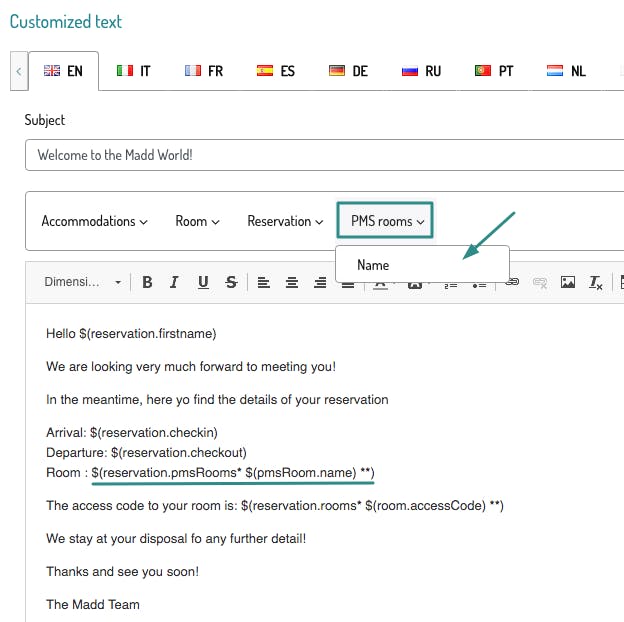Open the font size dropdown

[x=82, y=283]
